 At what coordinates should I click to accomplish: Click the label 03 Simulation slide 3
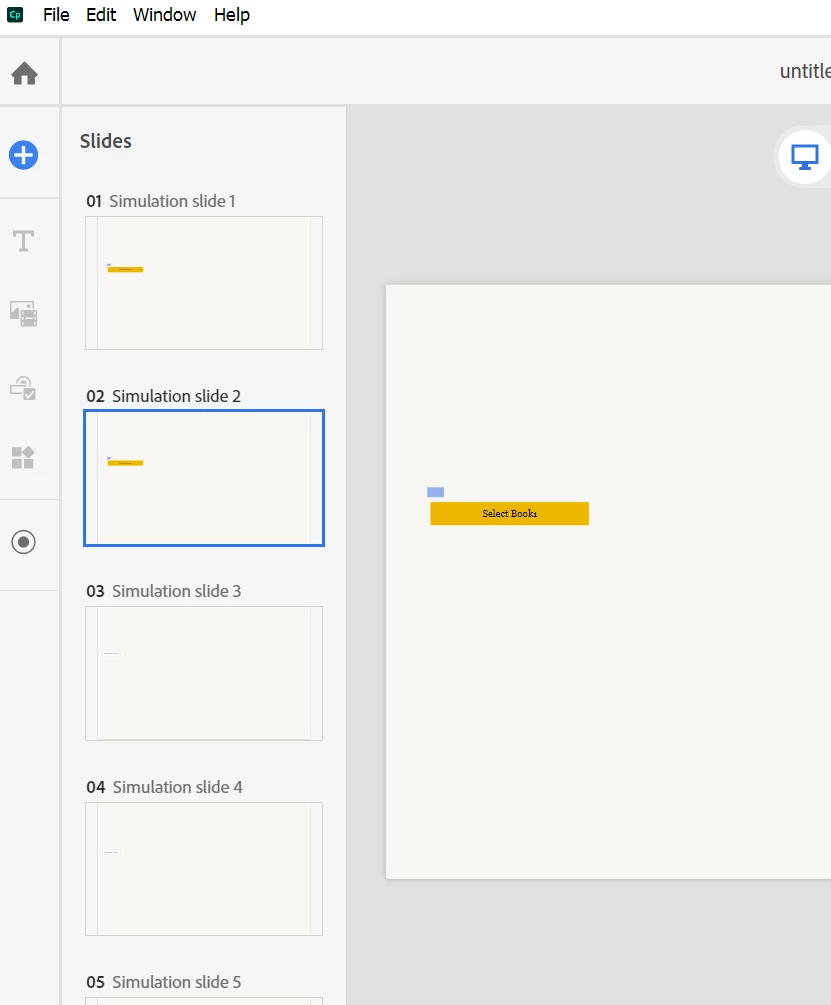click(163, 591)
